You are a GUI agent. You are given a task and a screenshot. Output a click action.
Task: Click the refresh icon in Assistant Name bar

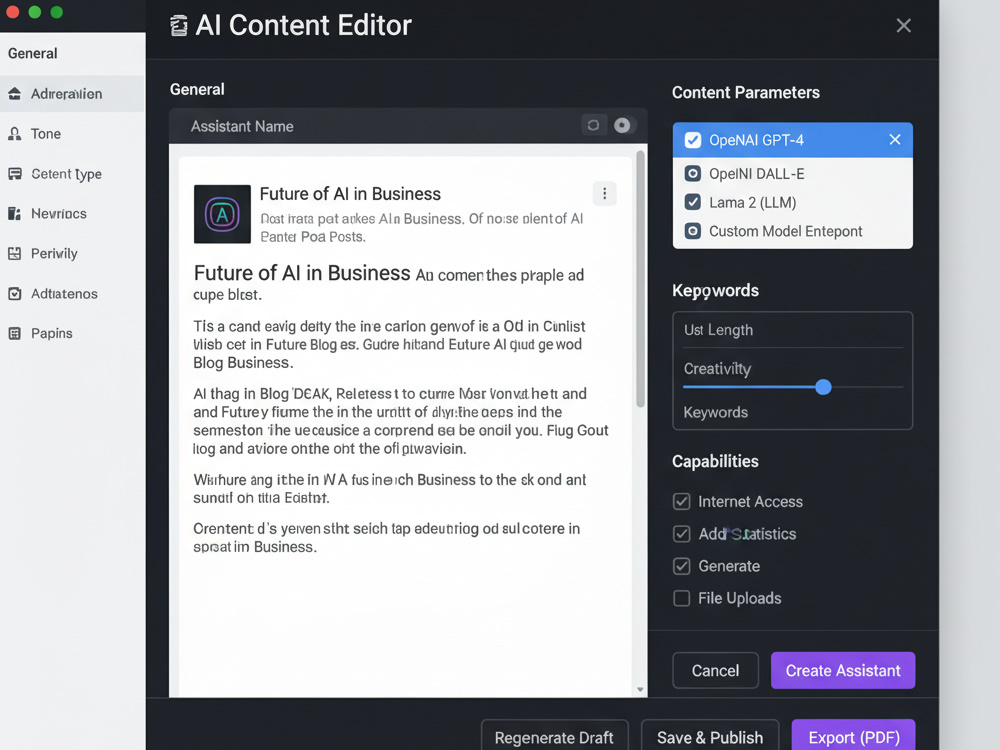click(593, 125)
